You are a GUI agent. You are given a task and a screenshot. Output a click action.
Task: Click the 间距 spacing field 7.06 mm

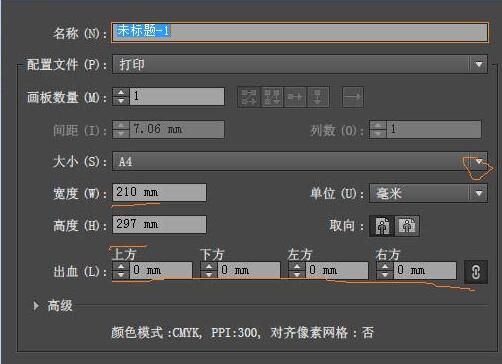tap(177, 129)
